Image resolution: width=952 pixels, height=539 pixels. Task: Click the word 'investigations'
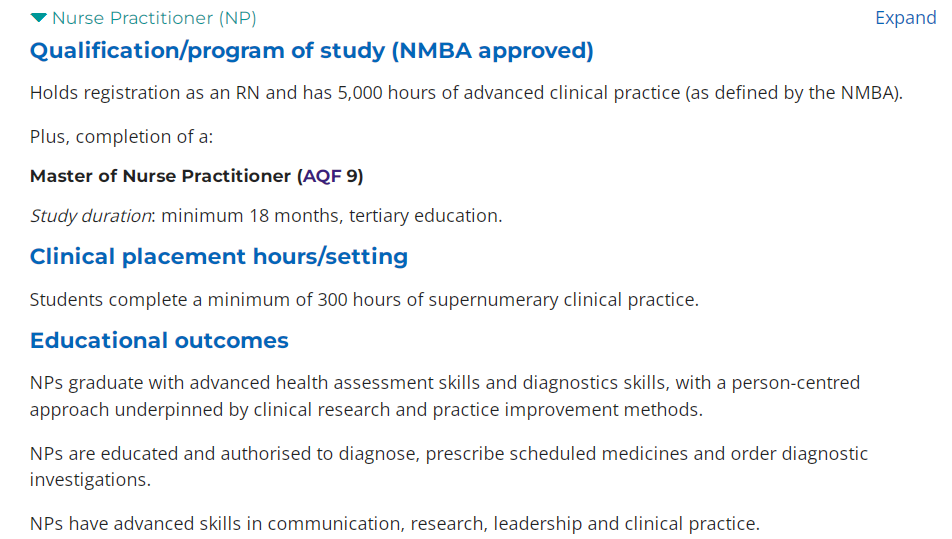point(89,480)
